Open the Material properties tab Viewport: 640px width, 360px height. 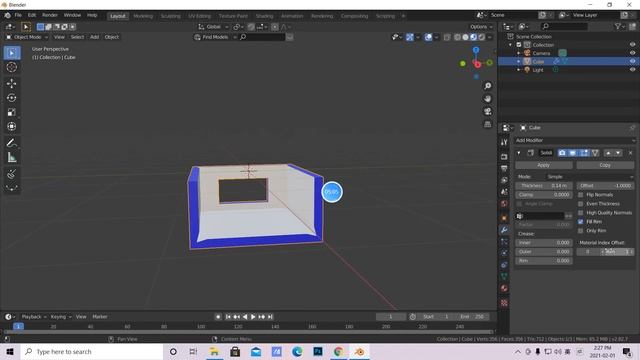(504, 288)
